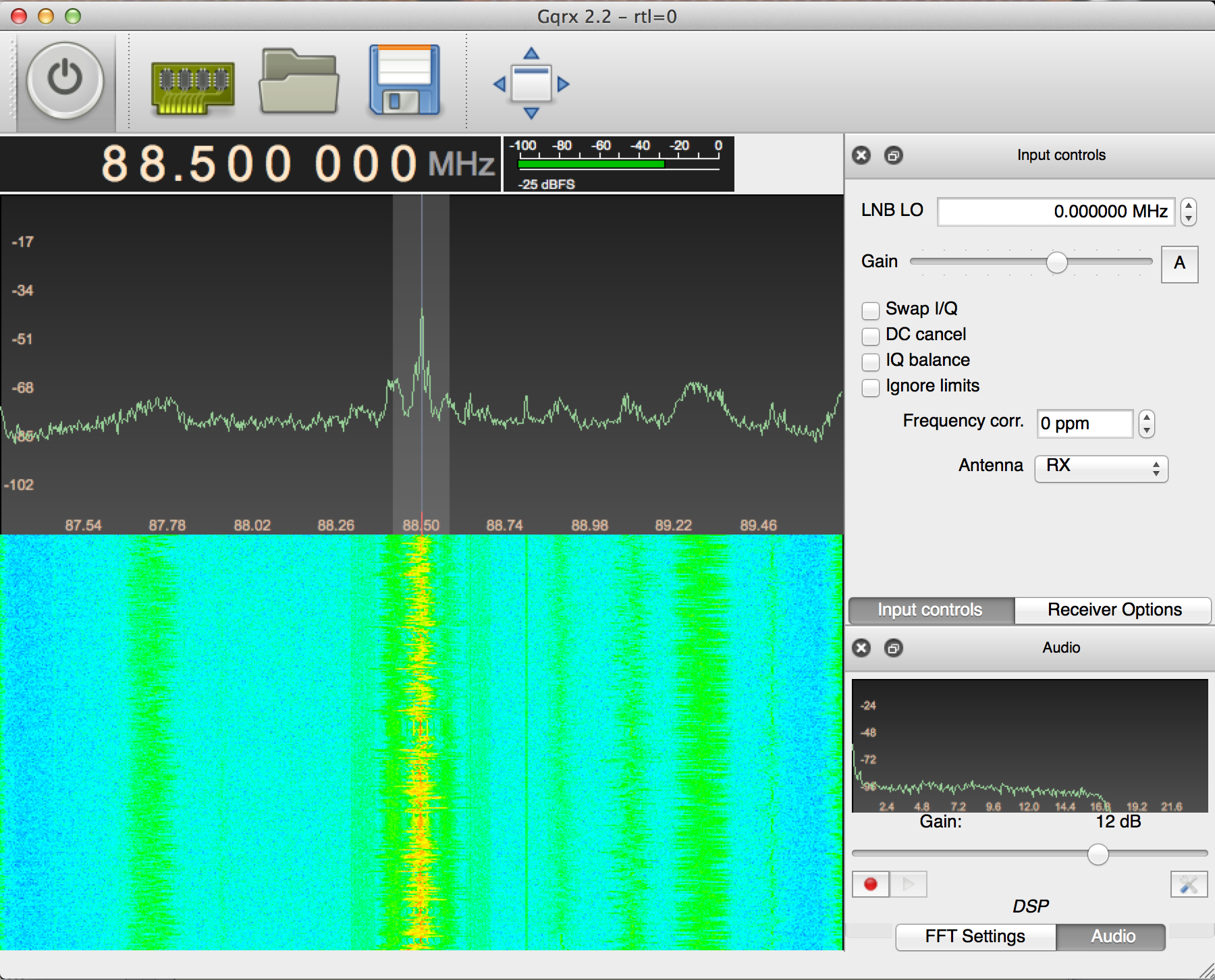Image resolution: width=1215 pixels, height=980 pixels.
Task: Click the LNB LO stepper arrows
Action: (1188, 211)
